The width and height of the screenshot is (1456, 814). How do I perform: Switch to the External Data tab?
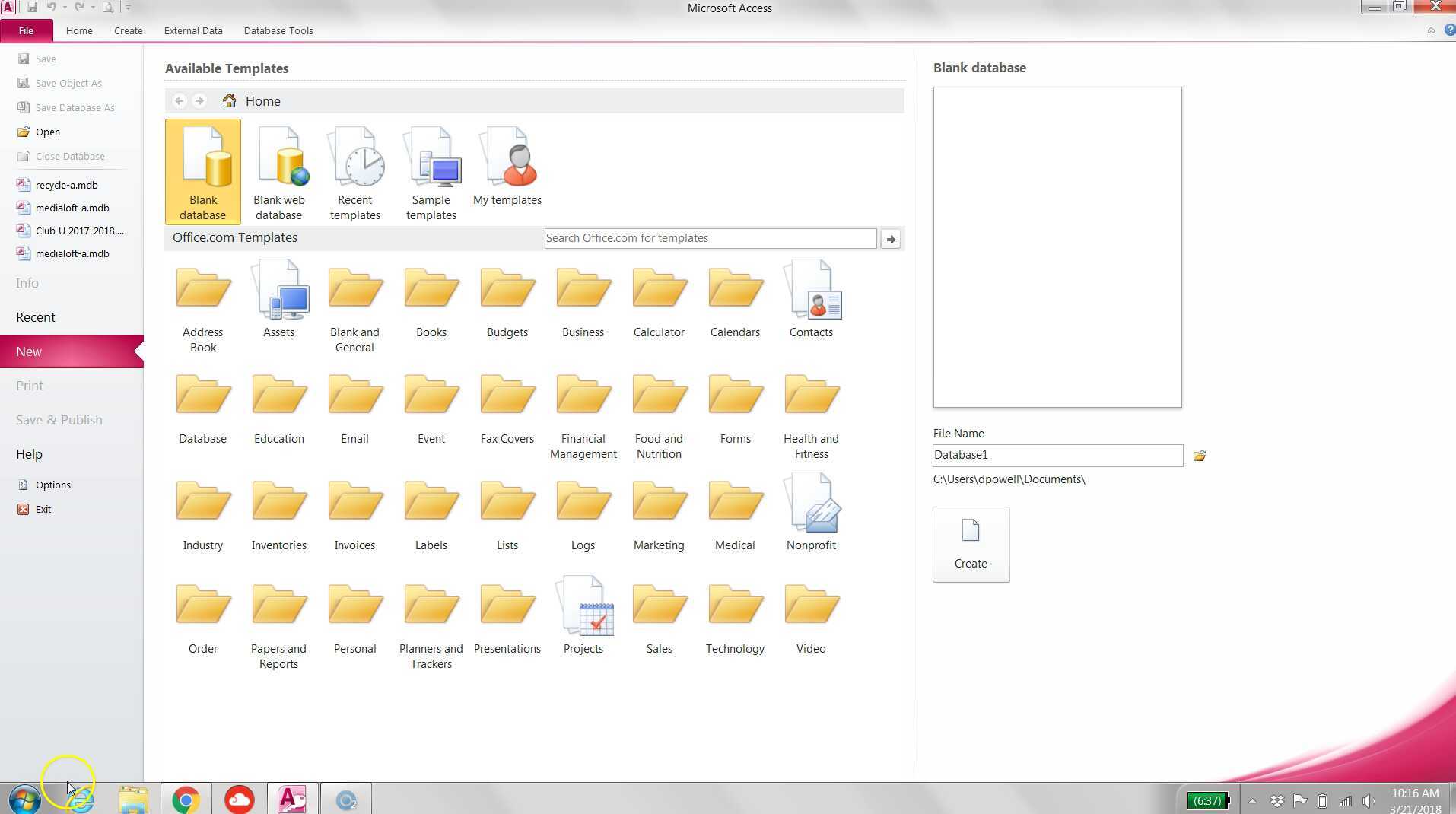pyautogui.click(x=193, y=31)
